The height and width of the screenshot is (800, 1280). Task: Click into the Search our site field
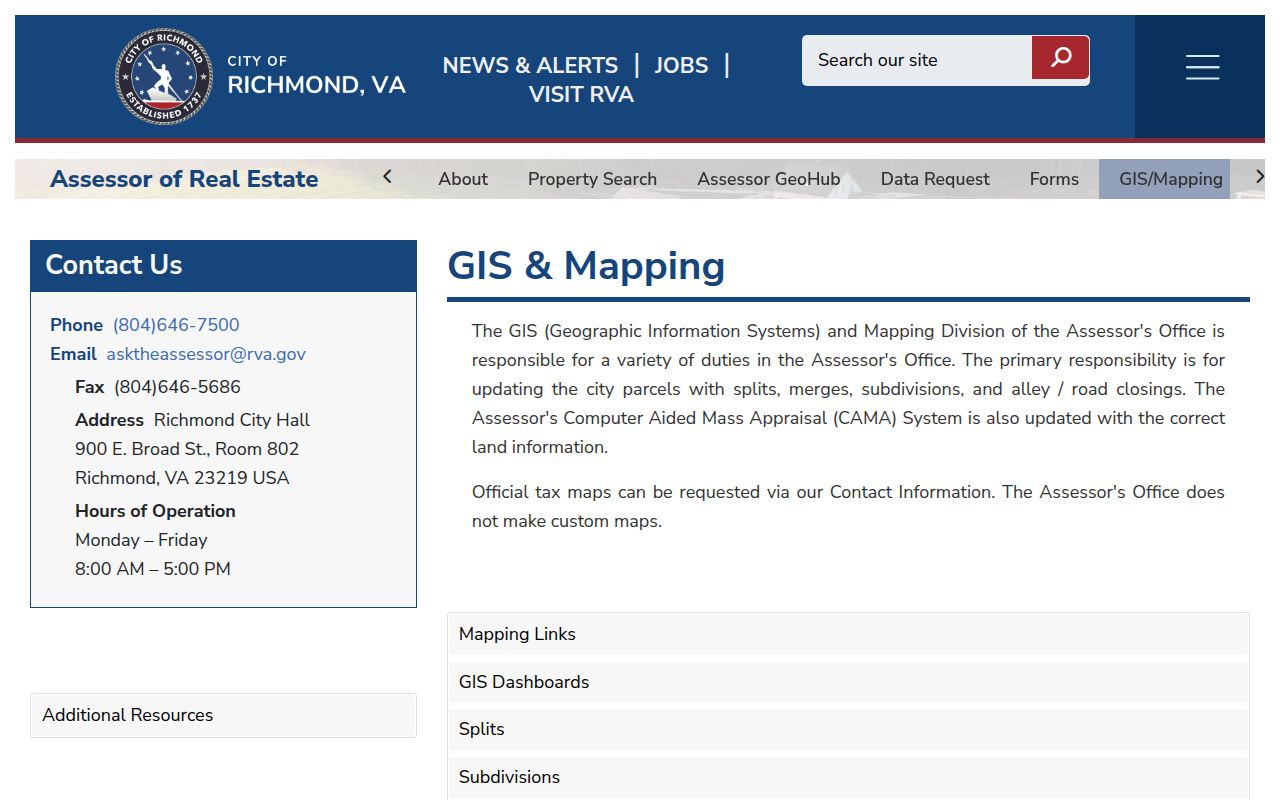point(917,60)
